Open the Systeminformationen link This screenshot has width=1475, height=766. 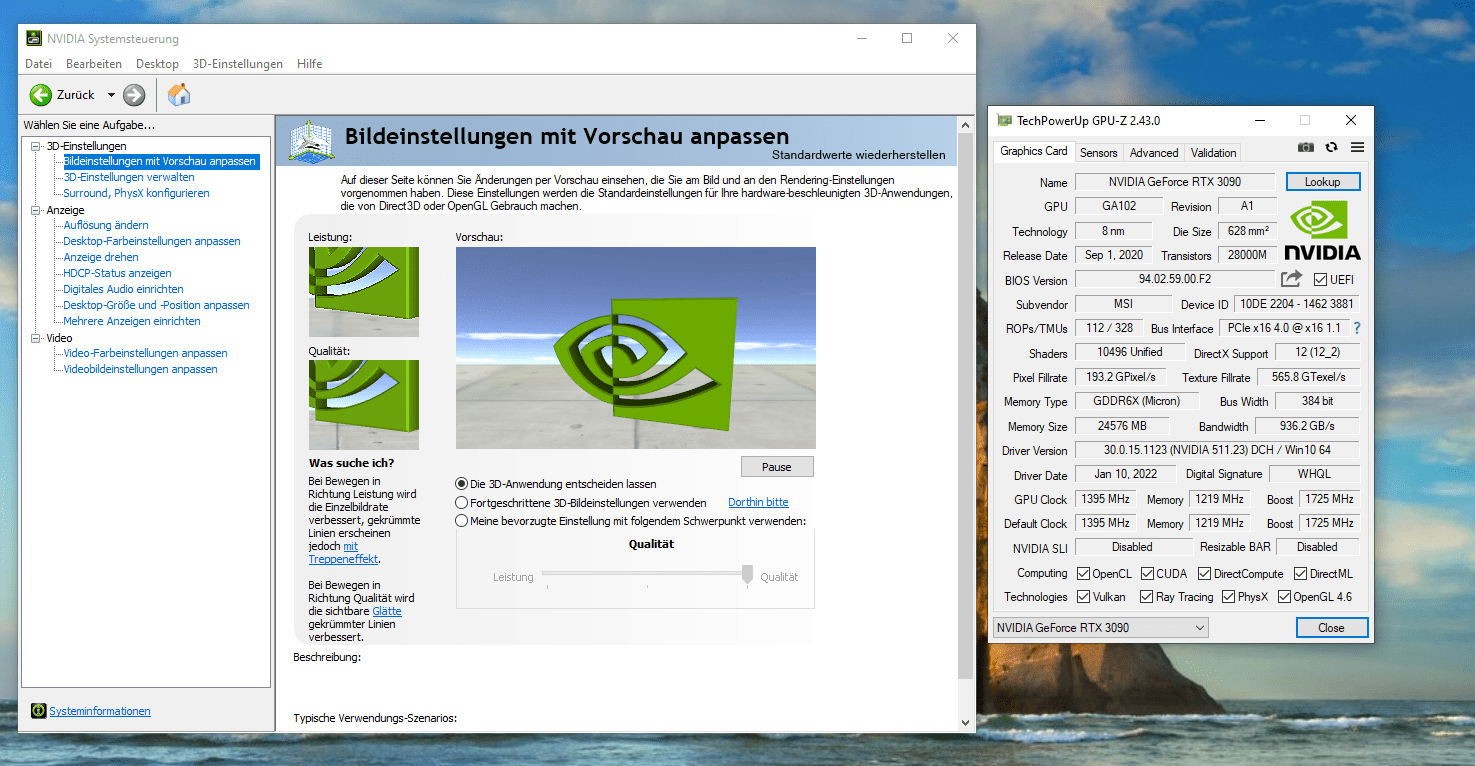point(100,711)
